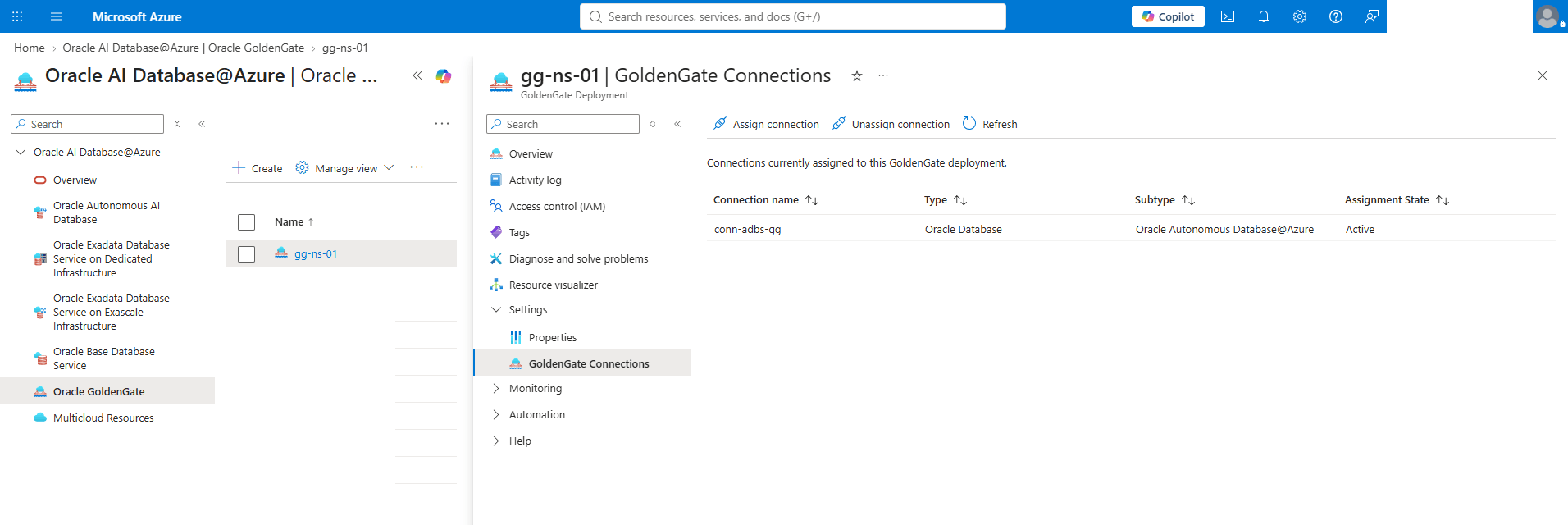Collapse the Oracle AI Database blade
The height and width of the screenshot is (525, 1568).
click(417, 75)
